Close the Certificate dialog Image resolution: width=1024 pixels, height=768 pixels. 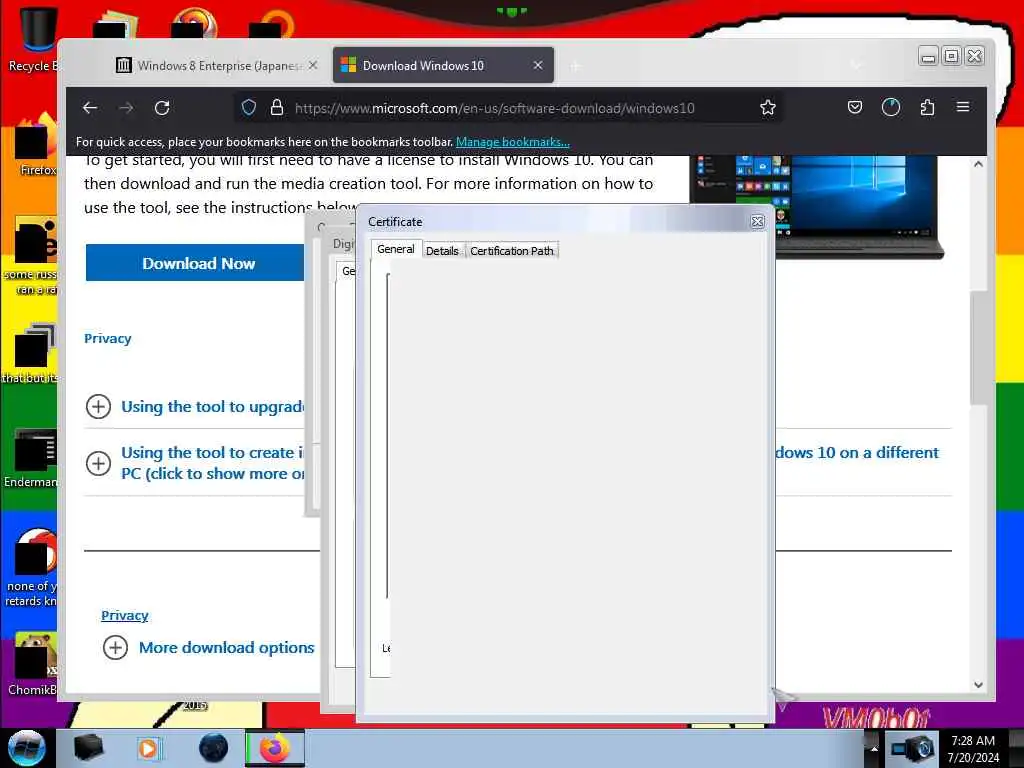pos(758,222)
